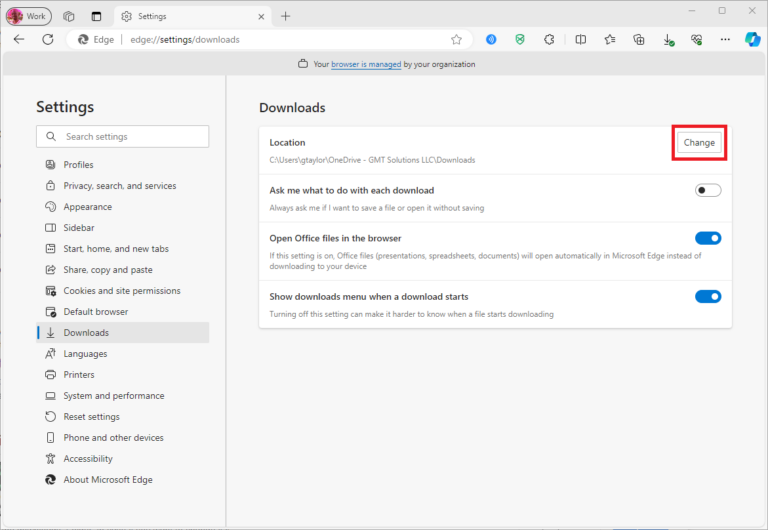Screen dimensions: 768x530
Task: Toggle the vertical tabs icon
Action: (96, 16)
